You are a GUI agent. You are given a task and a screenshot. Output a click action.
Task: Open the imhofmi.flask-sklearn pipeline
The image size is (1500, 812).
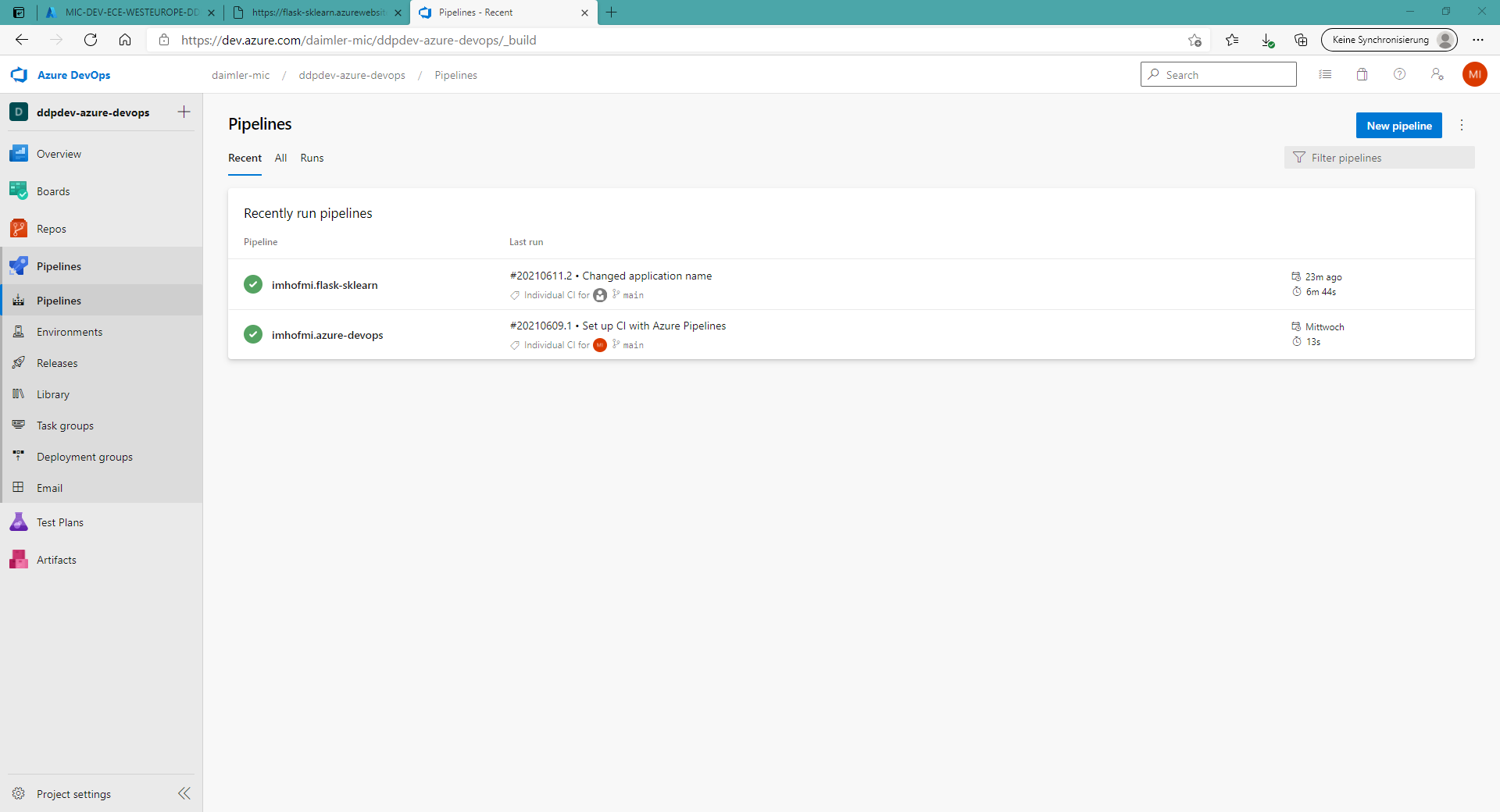324,285
